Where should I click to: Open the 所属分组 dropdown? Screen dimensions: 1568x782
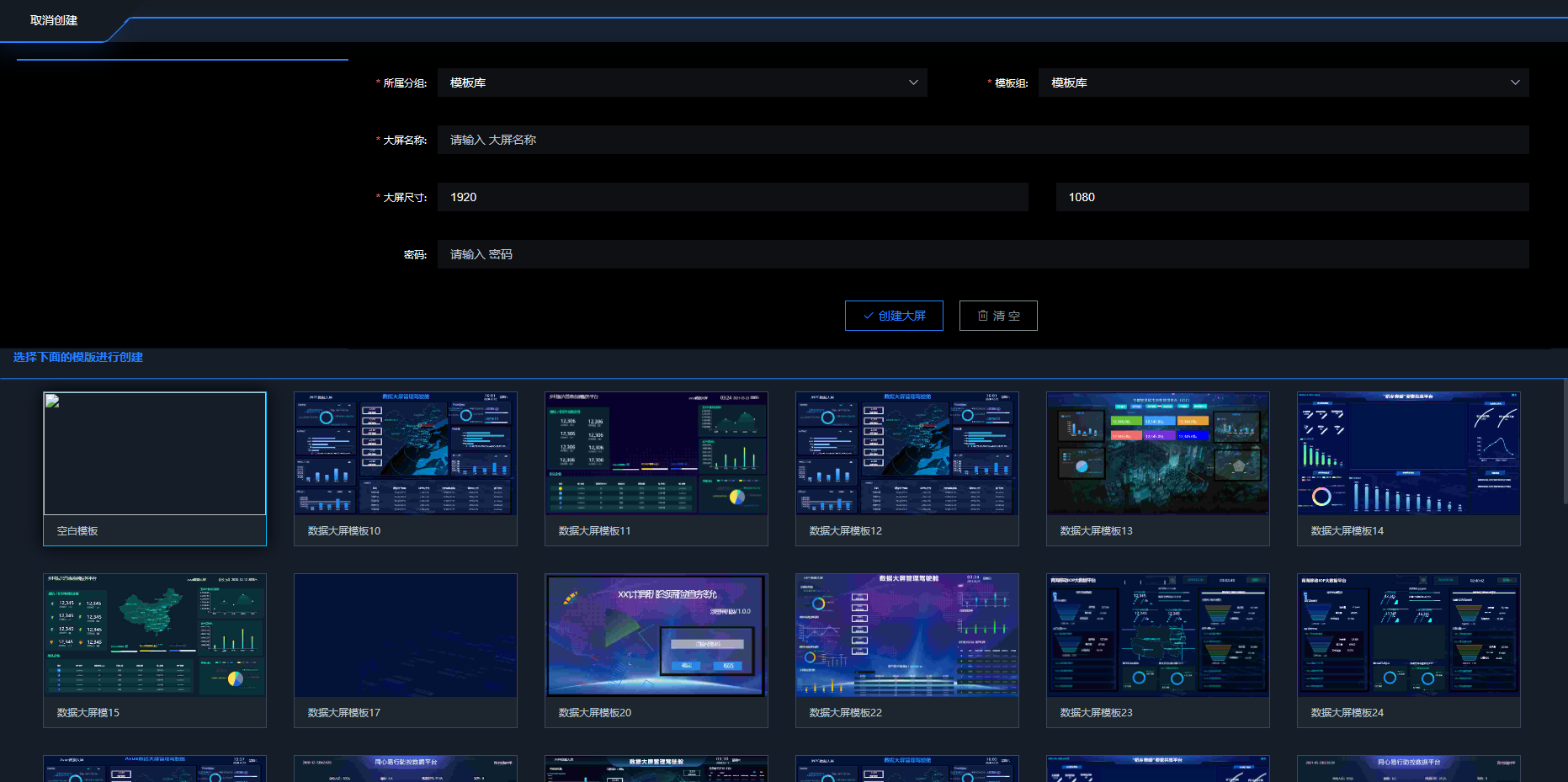pos(682,82)
